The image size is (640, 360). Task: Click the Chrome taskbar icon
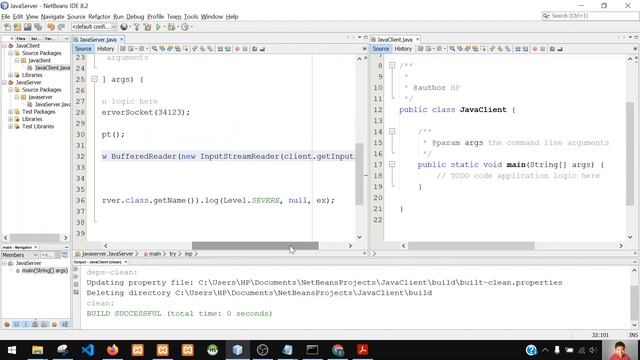pyautogui.click(x=338, y=350)
